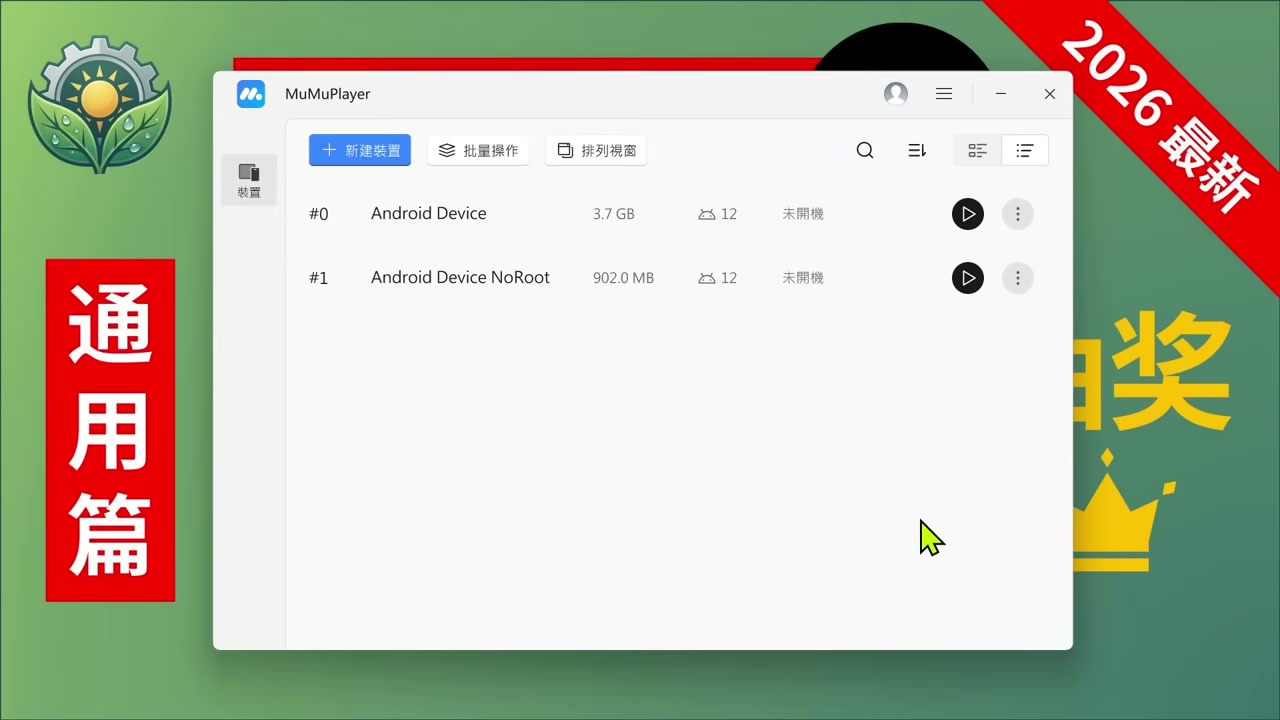This screenshot has height=720, width=1280.
Task: Close the MuMuPlayer window
Action: pyautogui.click(x=1050, y=94)
